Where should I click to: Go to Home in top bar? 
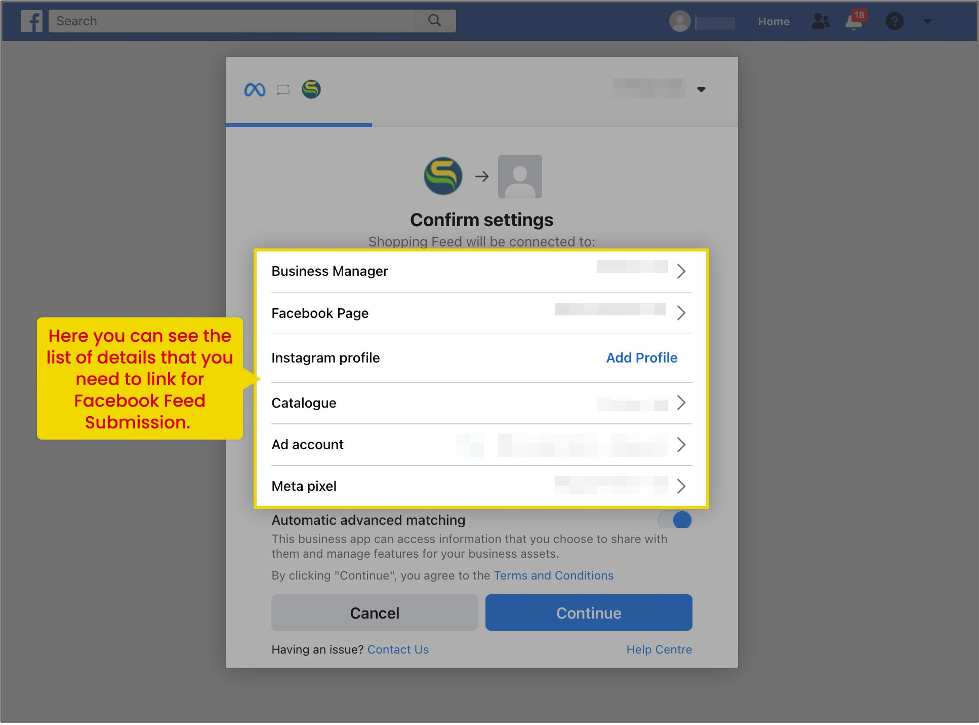tap(774, 21)
